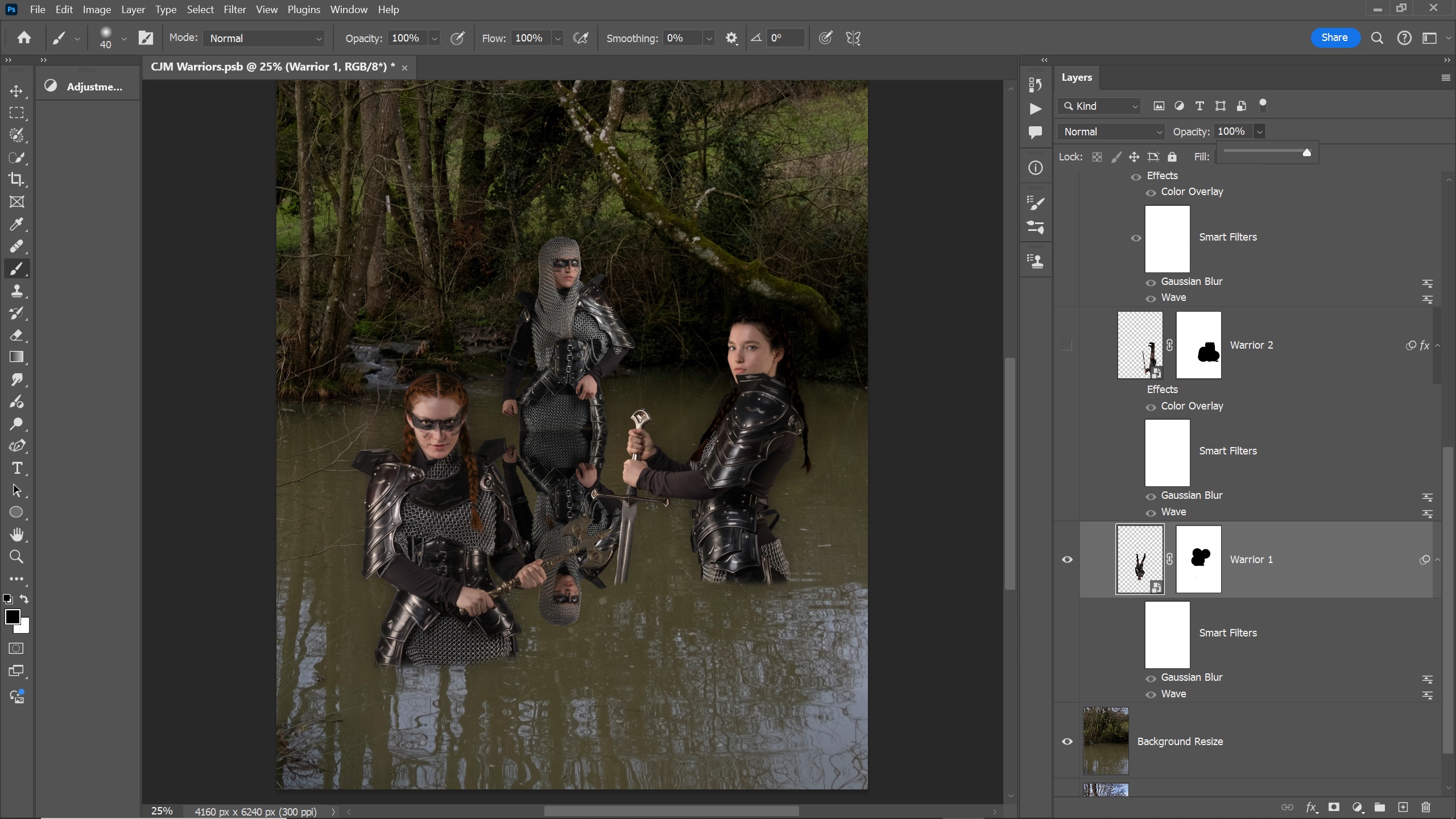The image size is (1456, 819).
Task: Select the Eraser tool
Action: pos(16,335)
